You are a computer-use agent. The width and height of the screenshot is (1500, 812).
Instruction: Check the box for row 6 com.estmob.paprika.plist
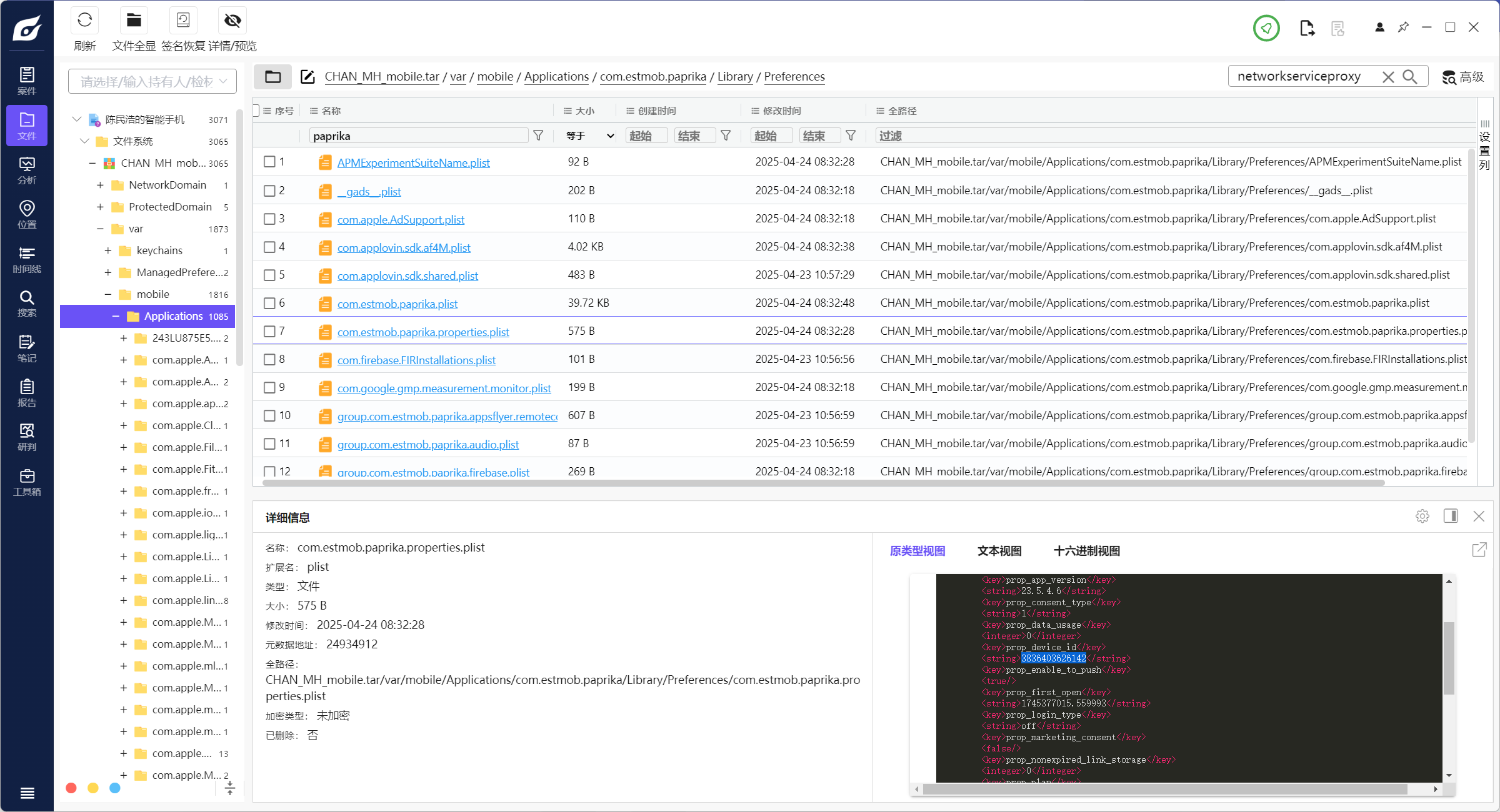(x=269, y=303)
